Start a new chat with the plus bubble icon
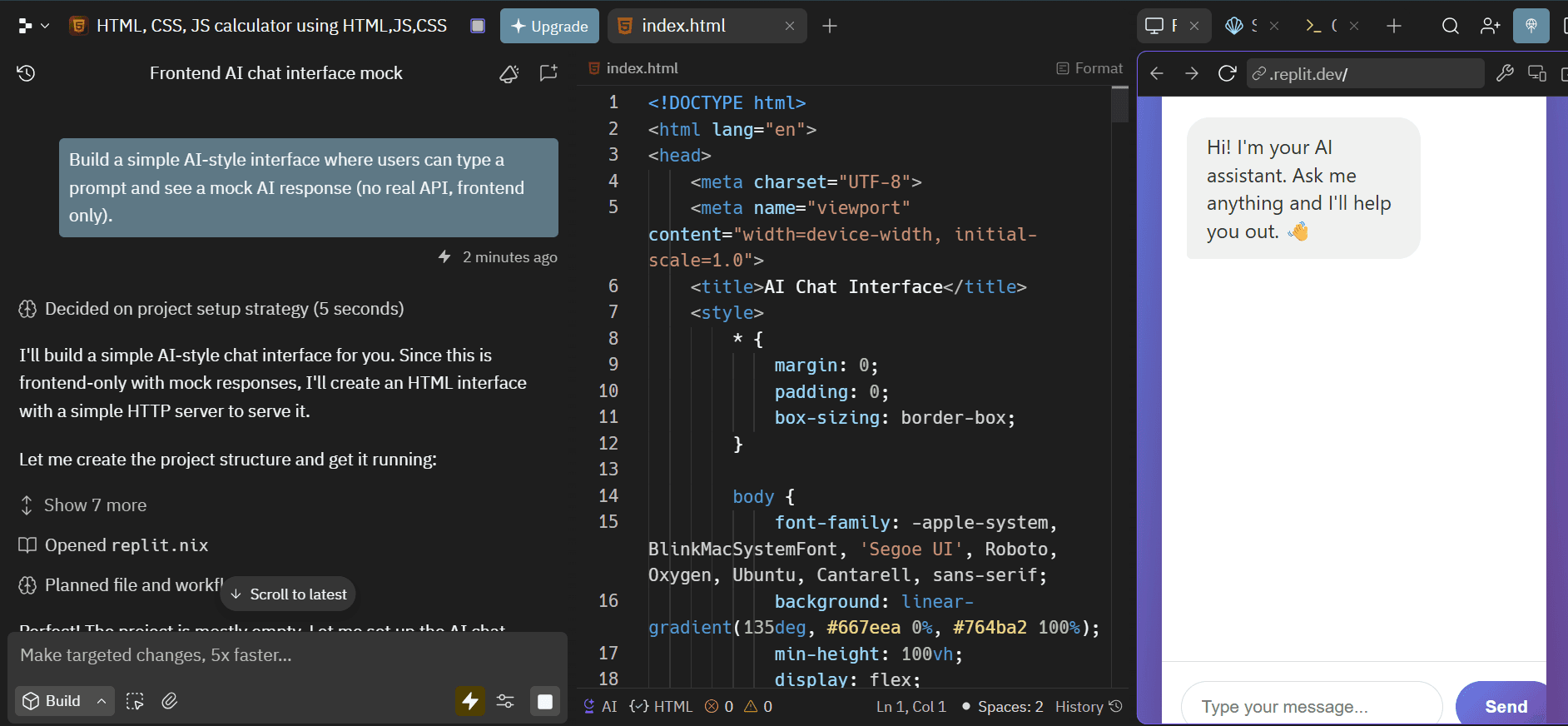1568x726 pixels. point(548,73)
